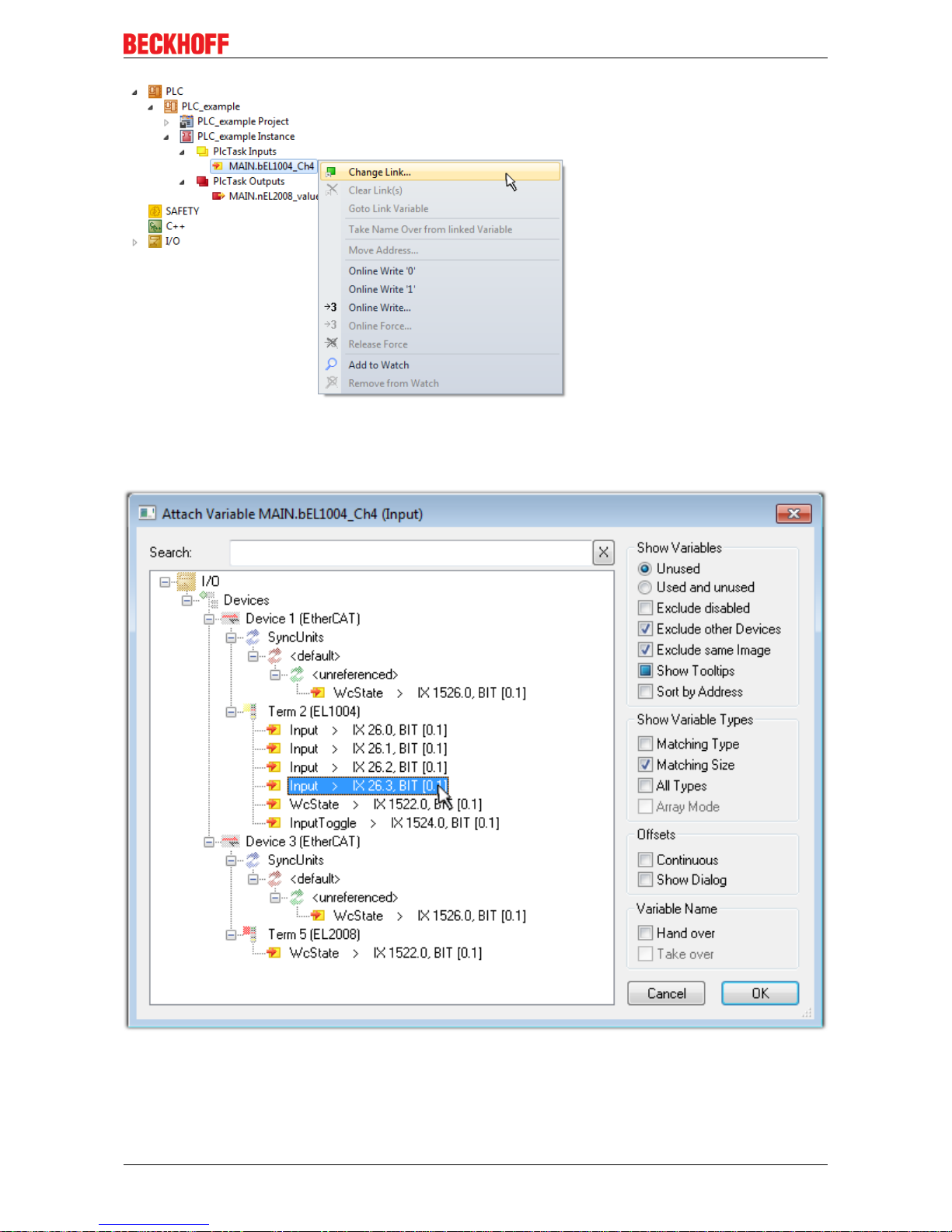952x1232 pixels.
Task: Click input icon of IX 26.0 row
Action: pyautogui.click(x=274, y=730)
